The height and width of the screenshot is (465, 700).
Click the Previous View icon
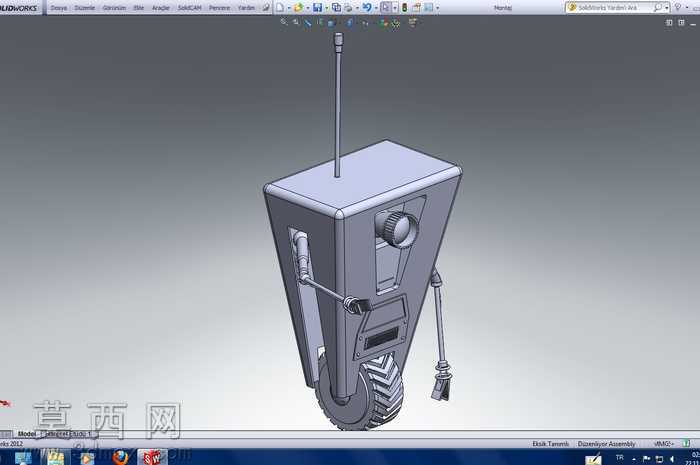308,23
